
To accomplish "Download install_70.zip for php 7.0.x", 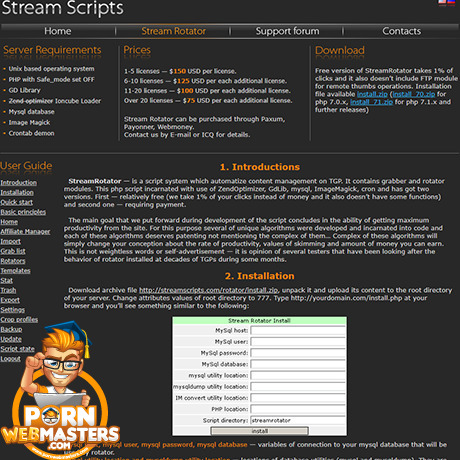I will [x=414, y=94].
